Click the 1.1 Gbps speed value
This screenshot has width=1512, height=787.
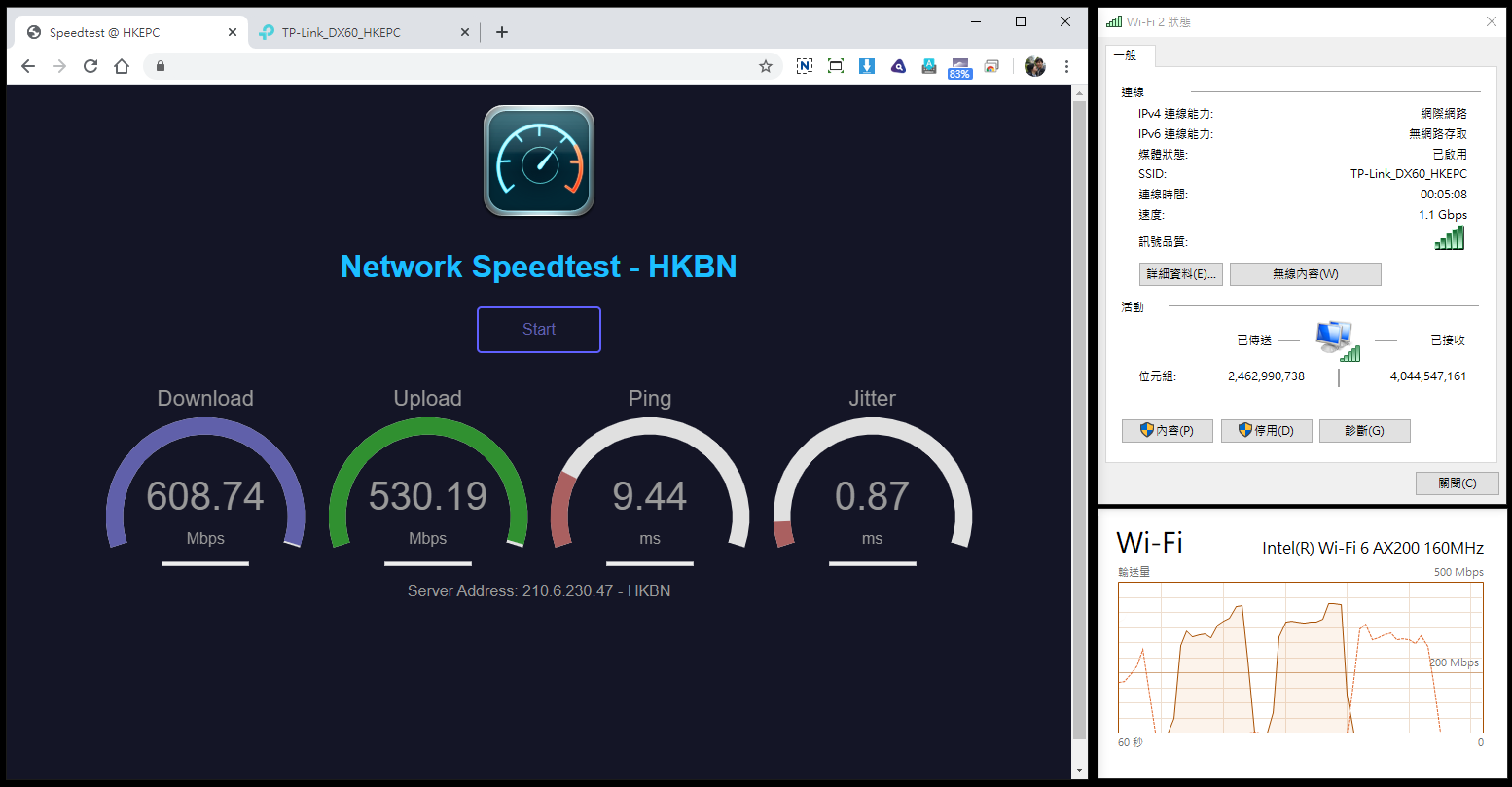(x=1443, y=215)
